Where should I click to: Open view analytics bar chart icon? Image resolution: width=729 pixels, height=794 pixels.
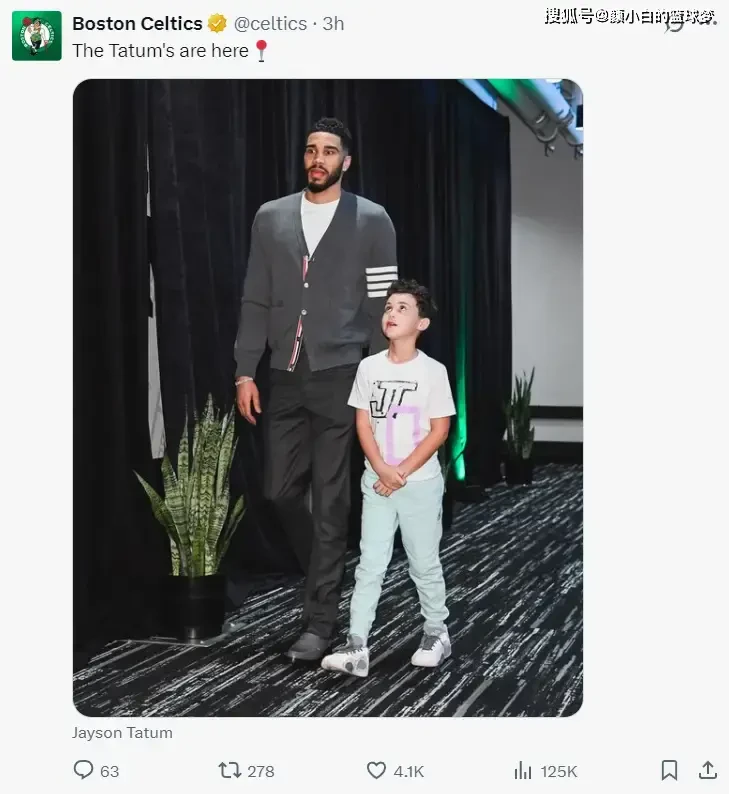coord(523,771)
